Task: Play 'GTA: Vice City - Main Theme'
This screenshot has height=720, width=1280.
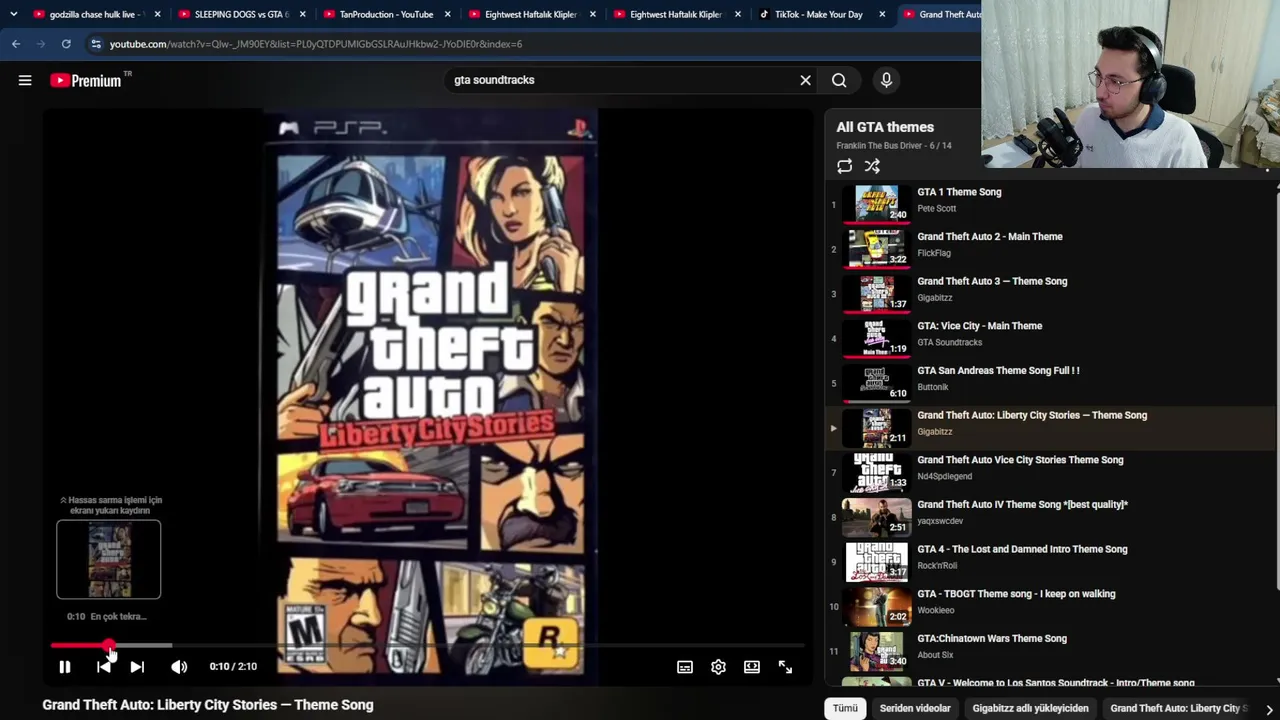Action: point(980,326)
